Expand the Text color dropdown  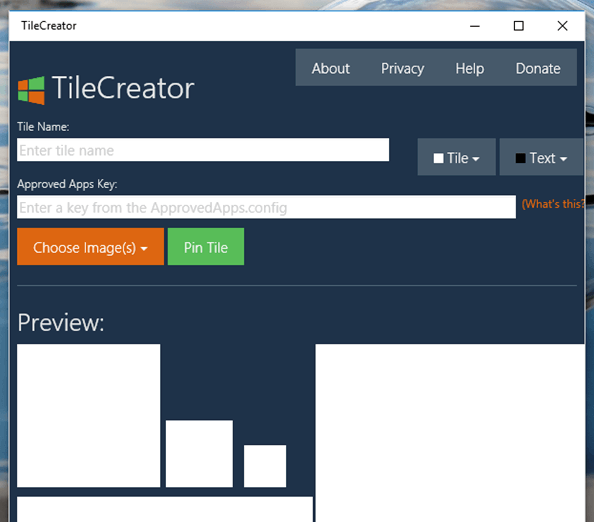[x=541, y=157]
